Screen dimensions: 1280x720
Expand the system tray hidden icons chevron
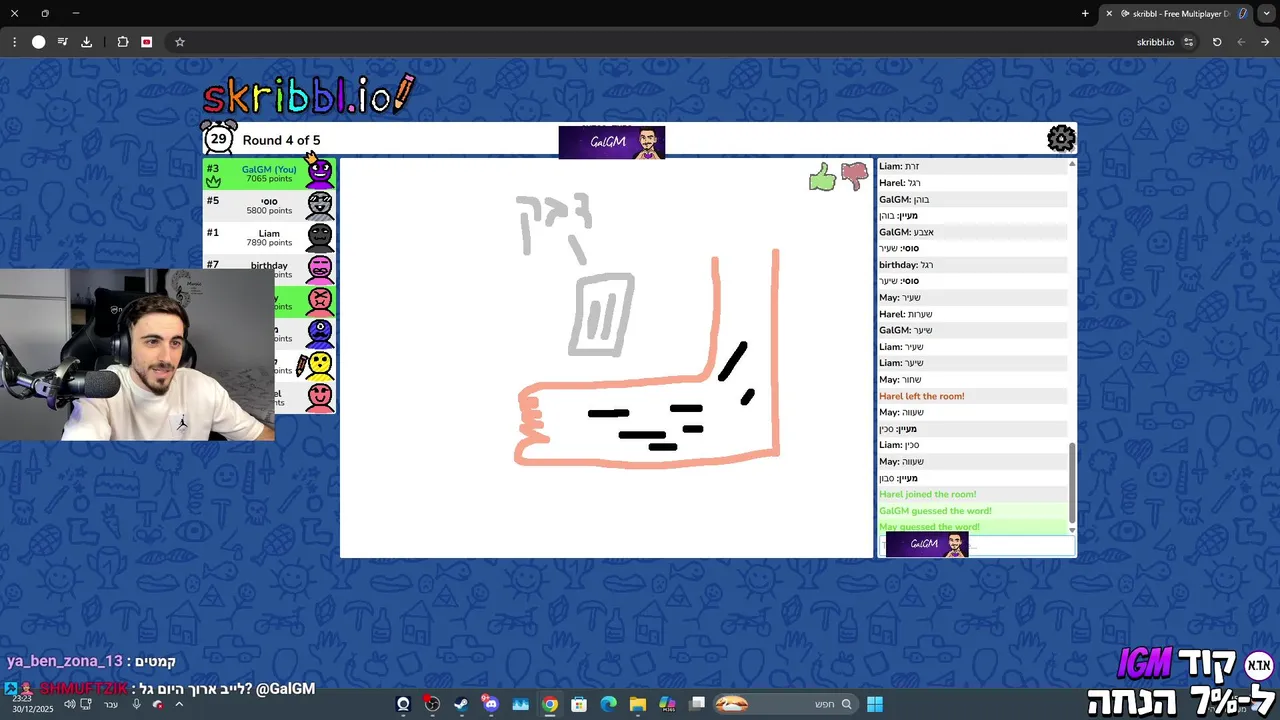(179, 704)
